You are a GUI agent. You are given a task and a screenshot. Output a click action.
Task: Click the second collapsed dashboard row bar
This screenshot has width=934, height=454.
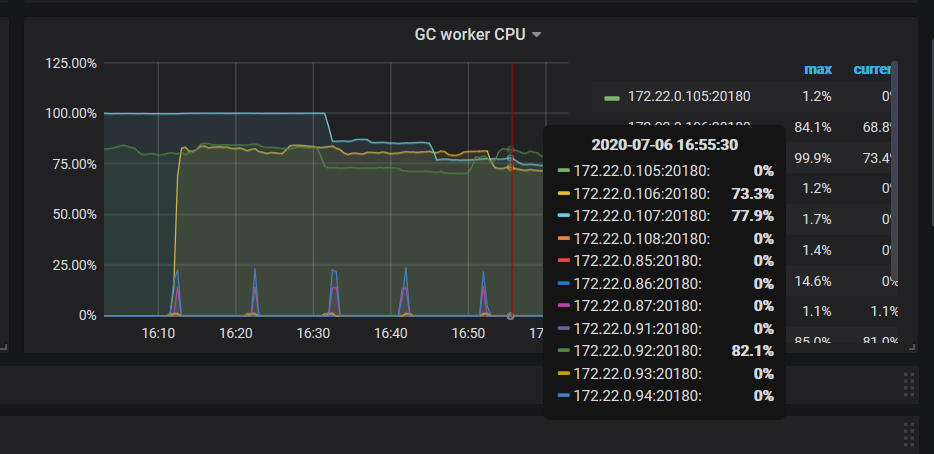pyautogui.click(x=459, y=434)
